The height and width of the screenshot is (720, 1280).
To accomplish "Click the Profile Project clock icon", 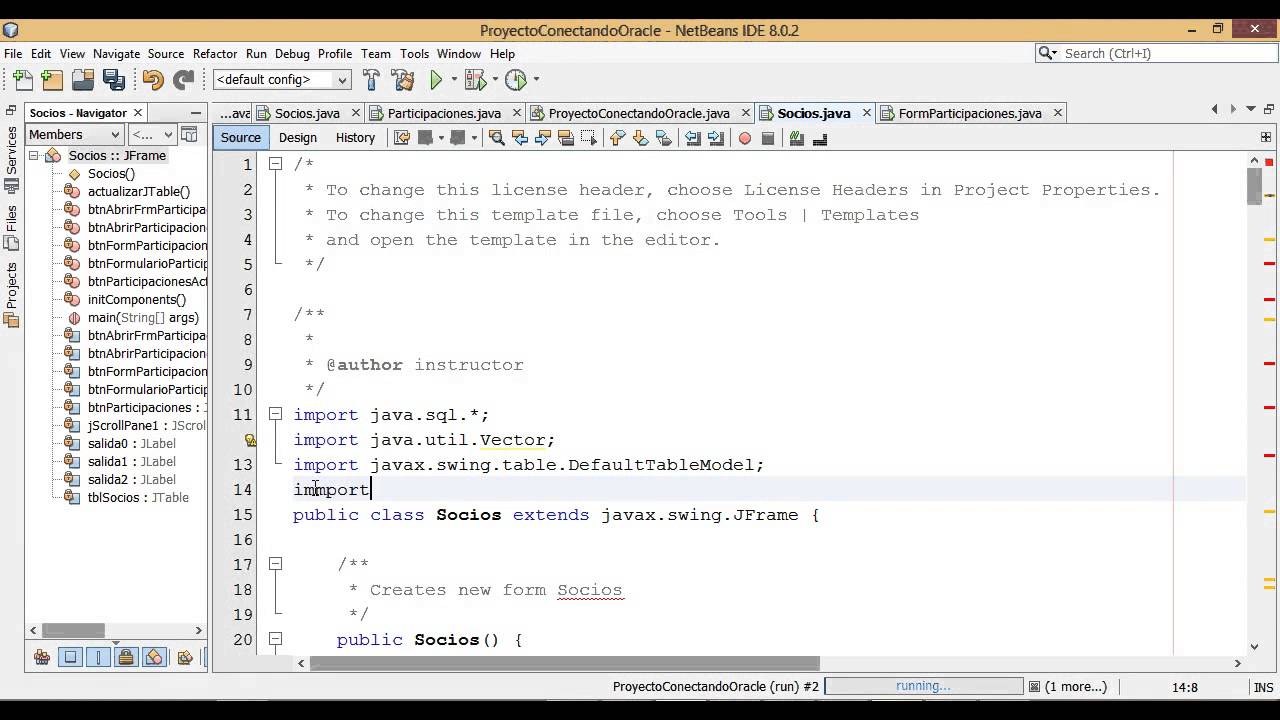I will [516, 79].
